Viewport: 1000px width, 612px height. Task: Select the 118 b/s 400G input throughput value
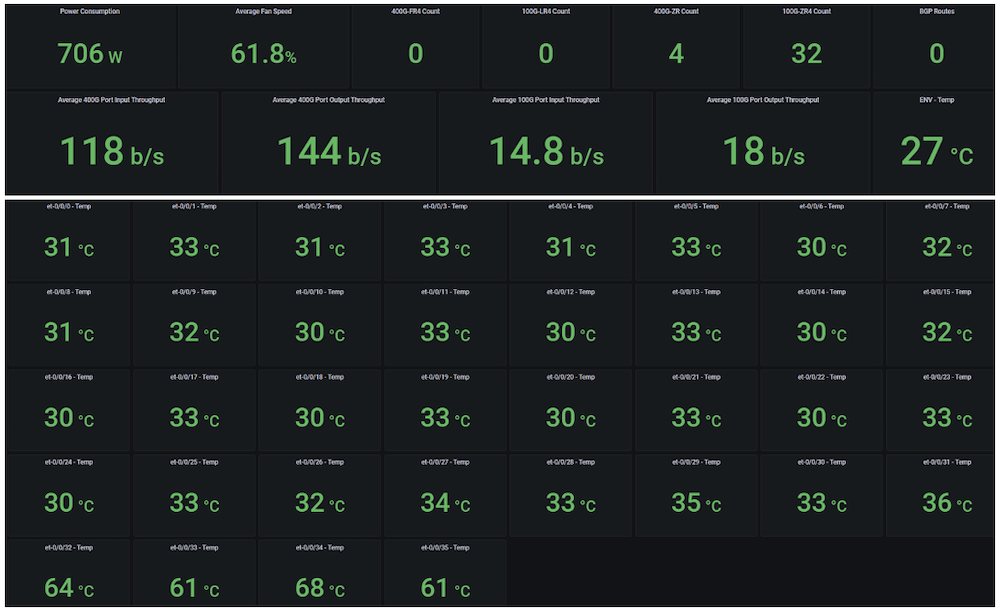112,152
